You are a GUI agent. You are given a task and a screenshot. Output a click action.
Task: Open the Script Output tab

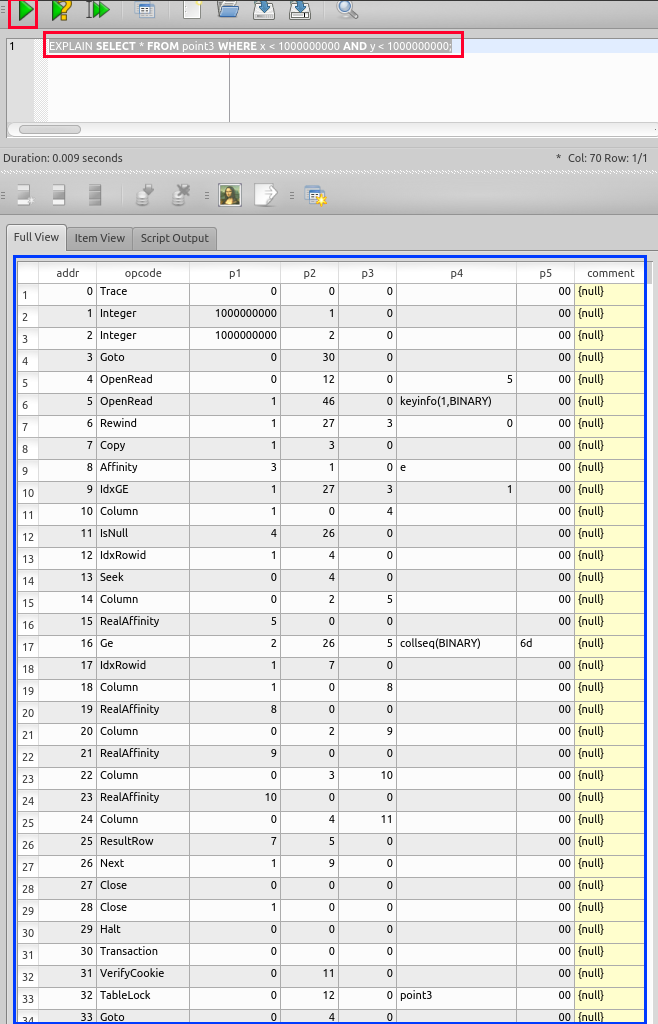[x=174, y=238]
